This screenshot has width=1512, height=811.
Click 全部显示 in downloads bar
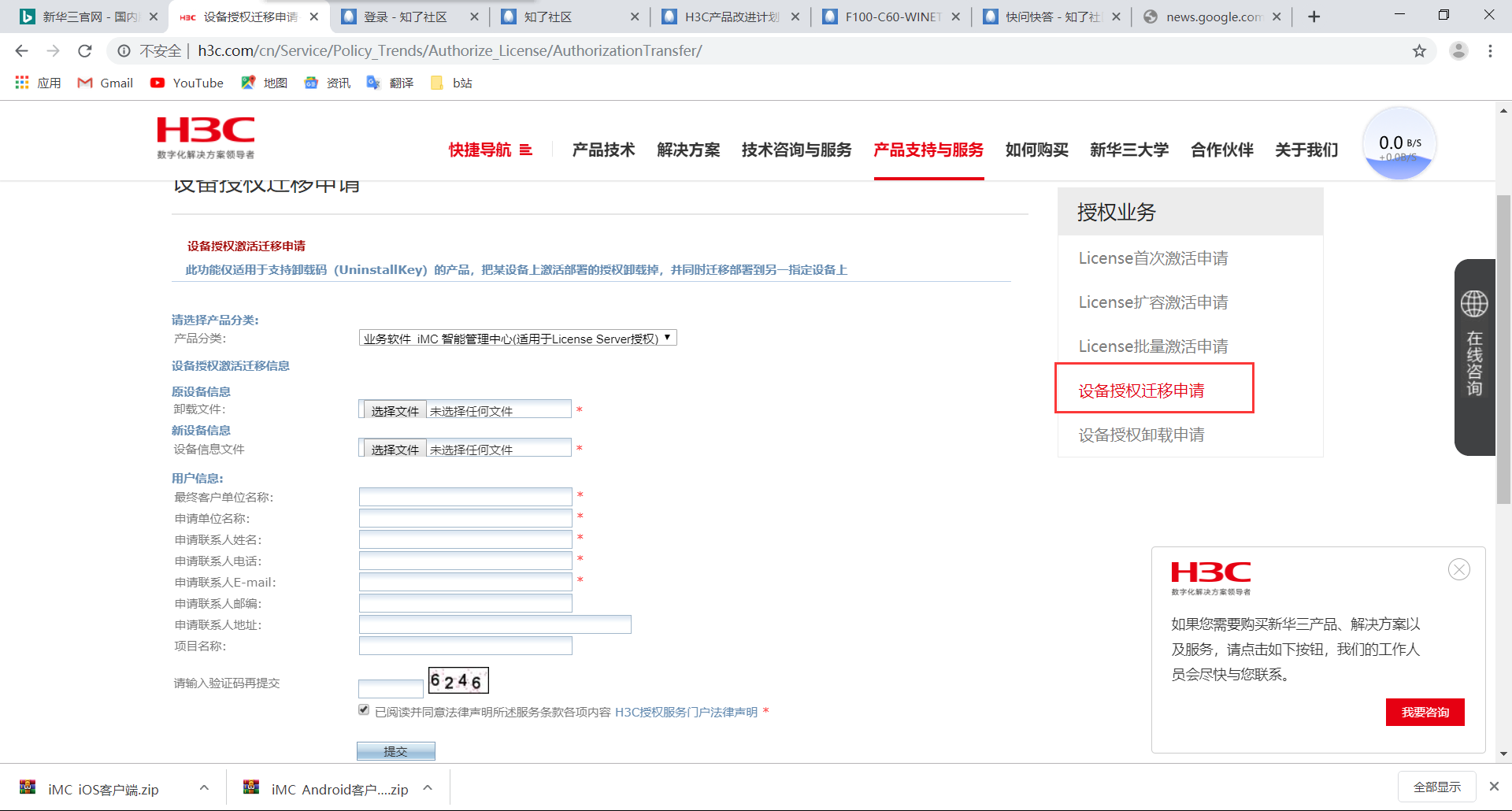point(1436,787)
